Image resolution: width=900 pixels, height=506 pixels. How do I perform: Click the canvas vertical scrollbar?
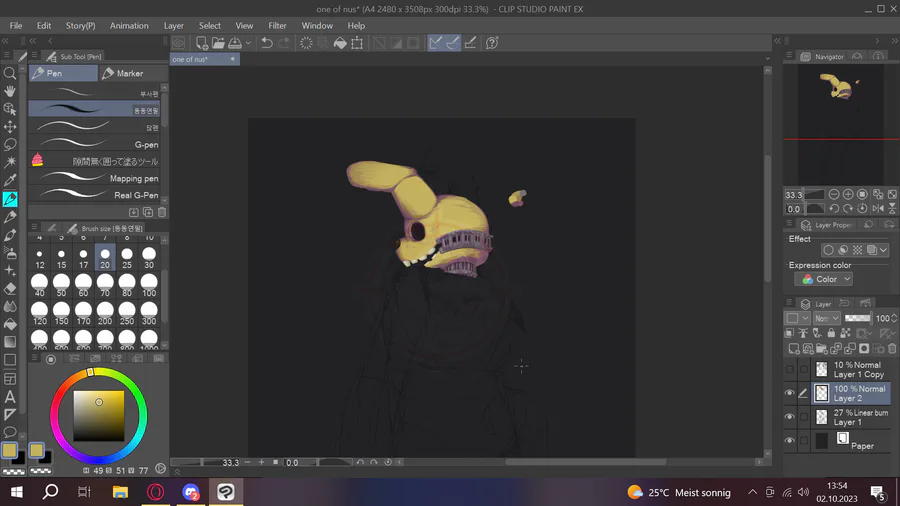(x=767, y=218)
